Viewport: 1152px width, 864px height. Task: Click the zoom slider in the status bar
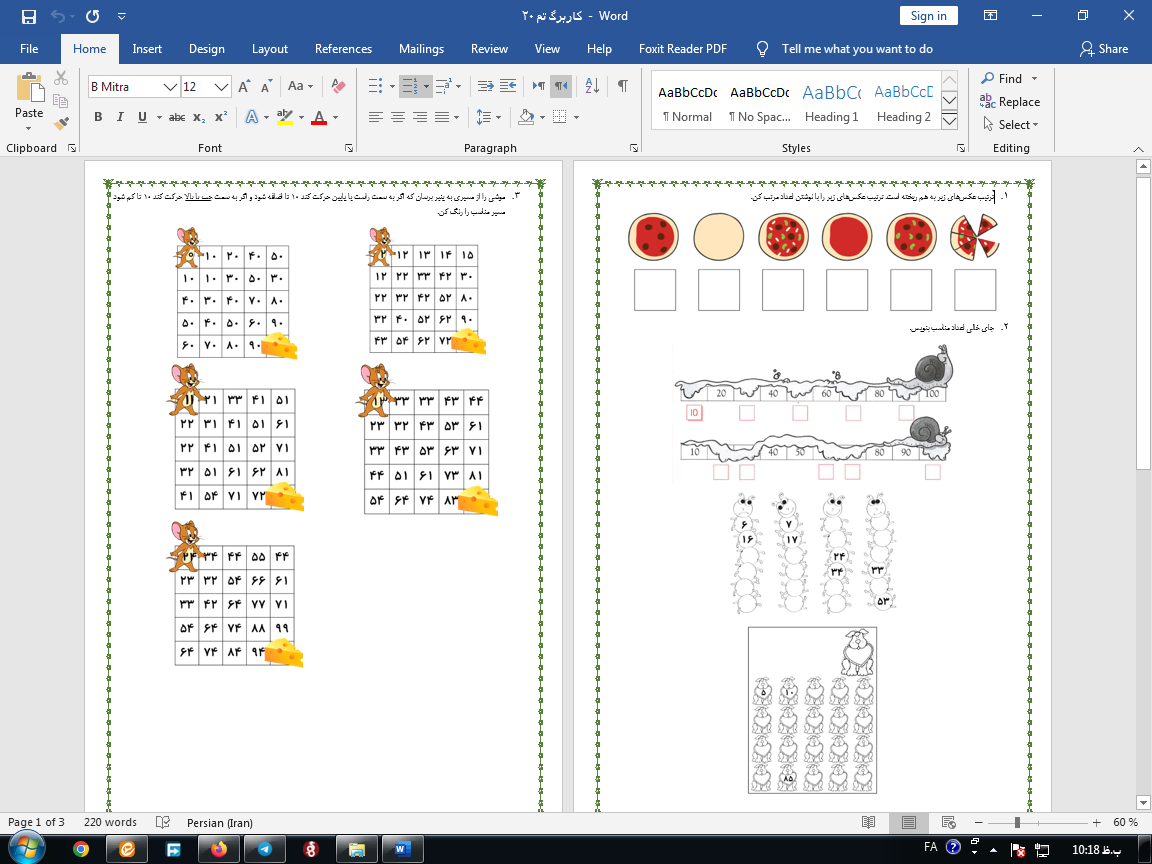pyautogui.click(x=1017, y=822)
